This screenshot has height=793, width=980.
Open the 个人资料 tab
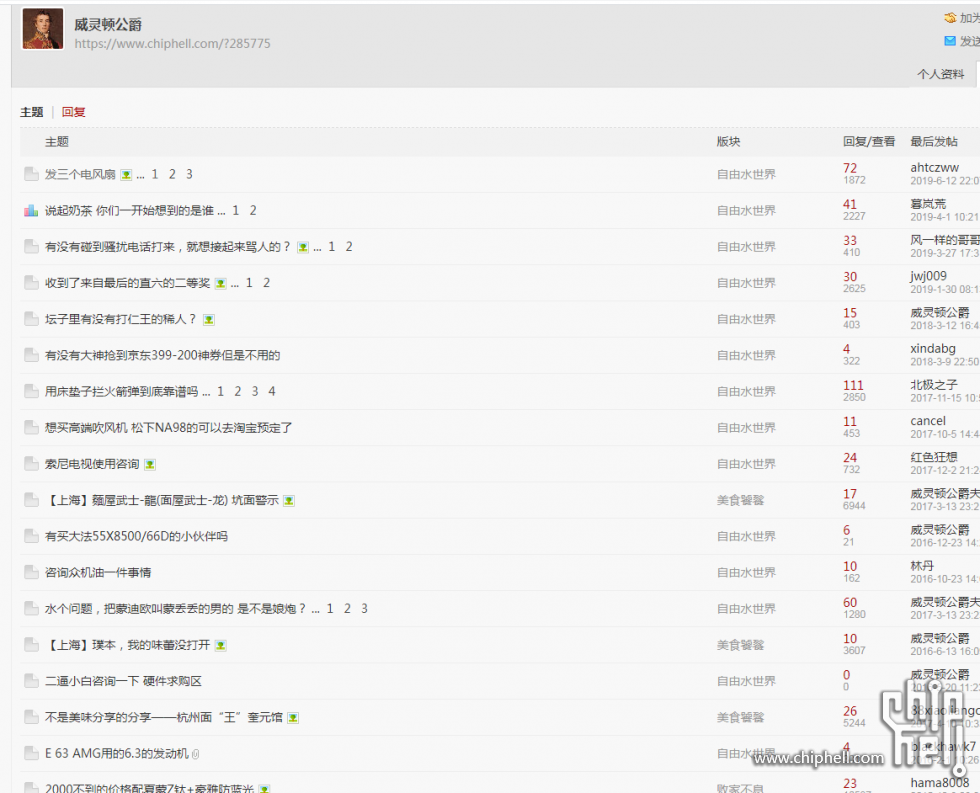(x=941, y=74)
